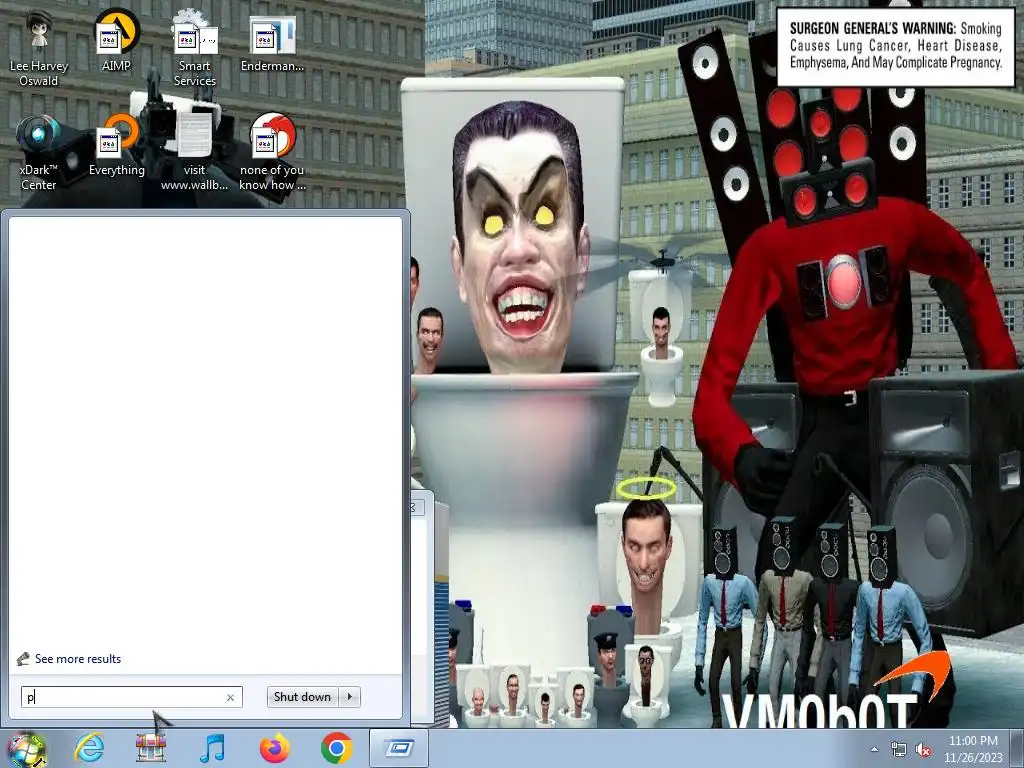Click the muted volume tray icon
Image resolution: width=1024 pixels, height=768 pixels.
point(923,750)
